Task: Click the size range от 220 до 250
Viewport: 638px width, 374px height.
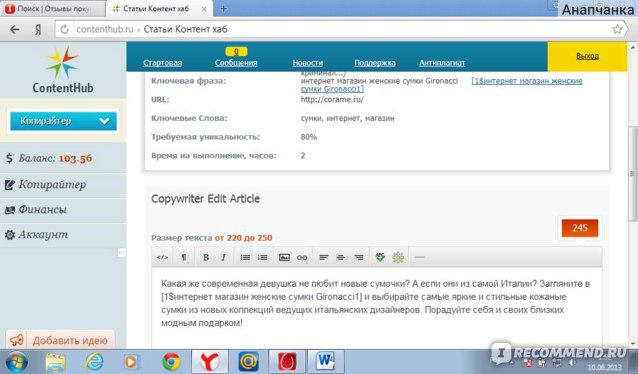Action: pos(243,238)
